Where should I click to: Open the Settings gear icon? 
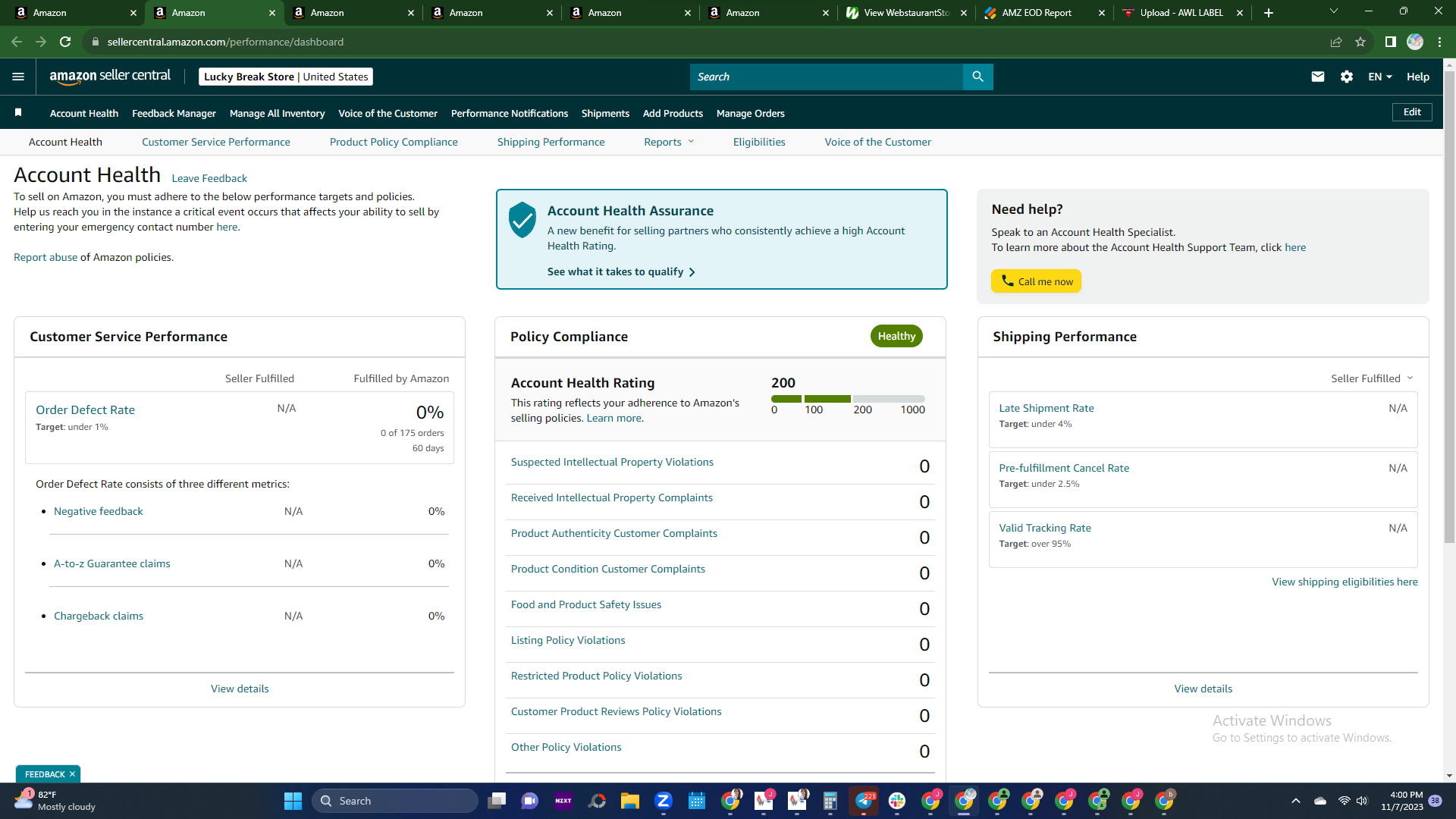(x=1347, y=77)
